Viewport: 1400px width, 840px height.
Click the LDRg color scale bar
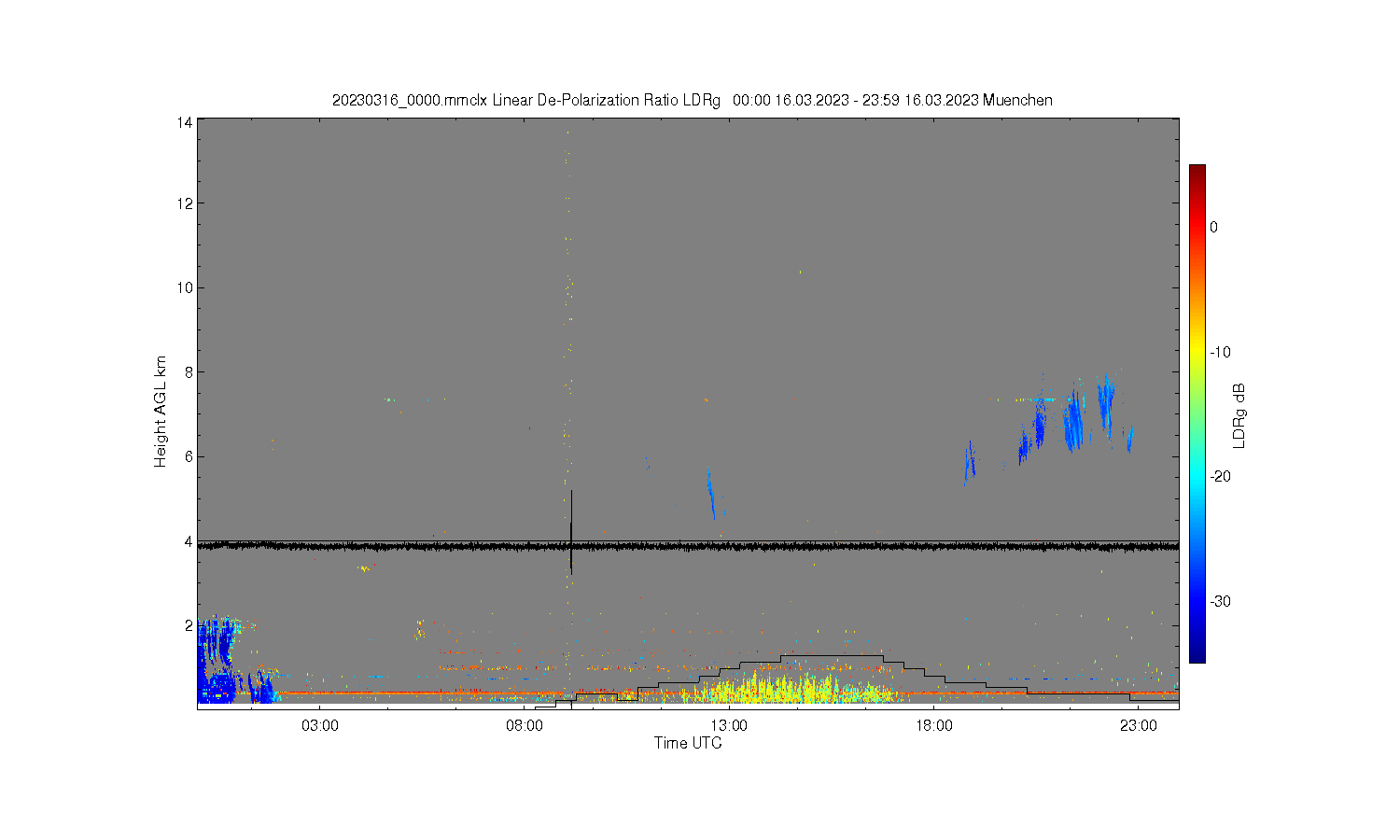[x=1197, y=413]
